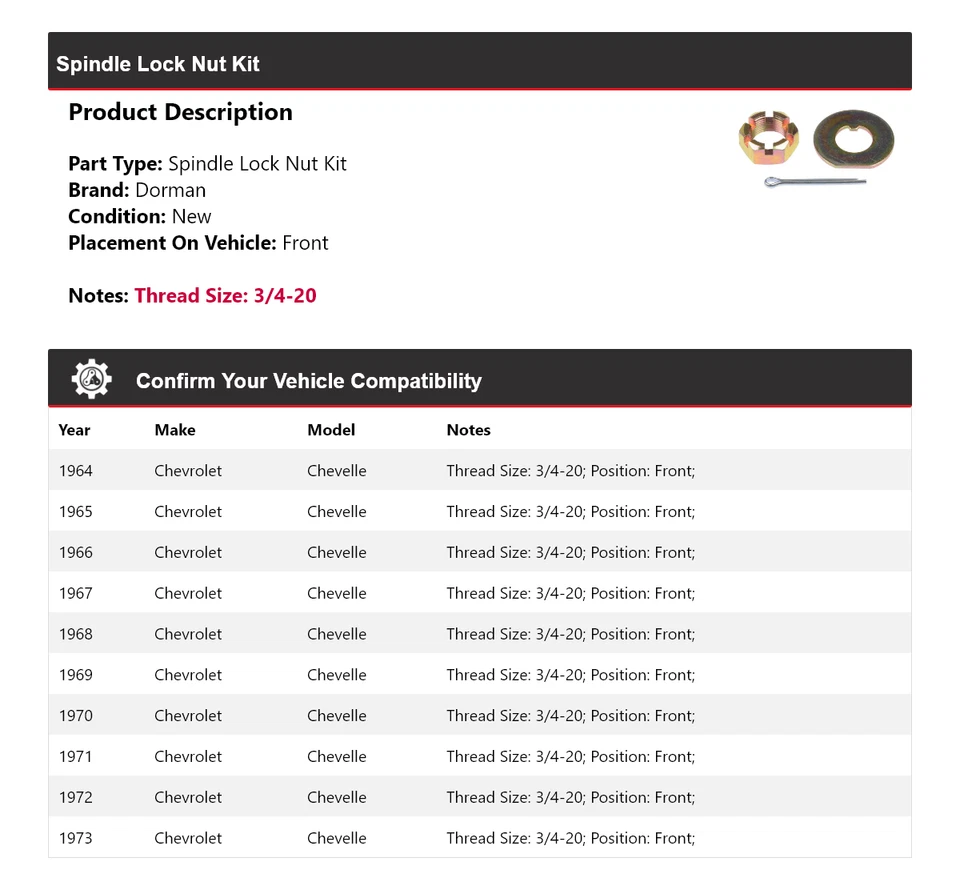Screen dimensions: 960x890
Task: Click the cotter pin image
Action: pos(815,182)
